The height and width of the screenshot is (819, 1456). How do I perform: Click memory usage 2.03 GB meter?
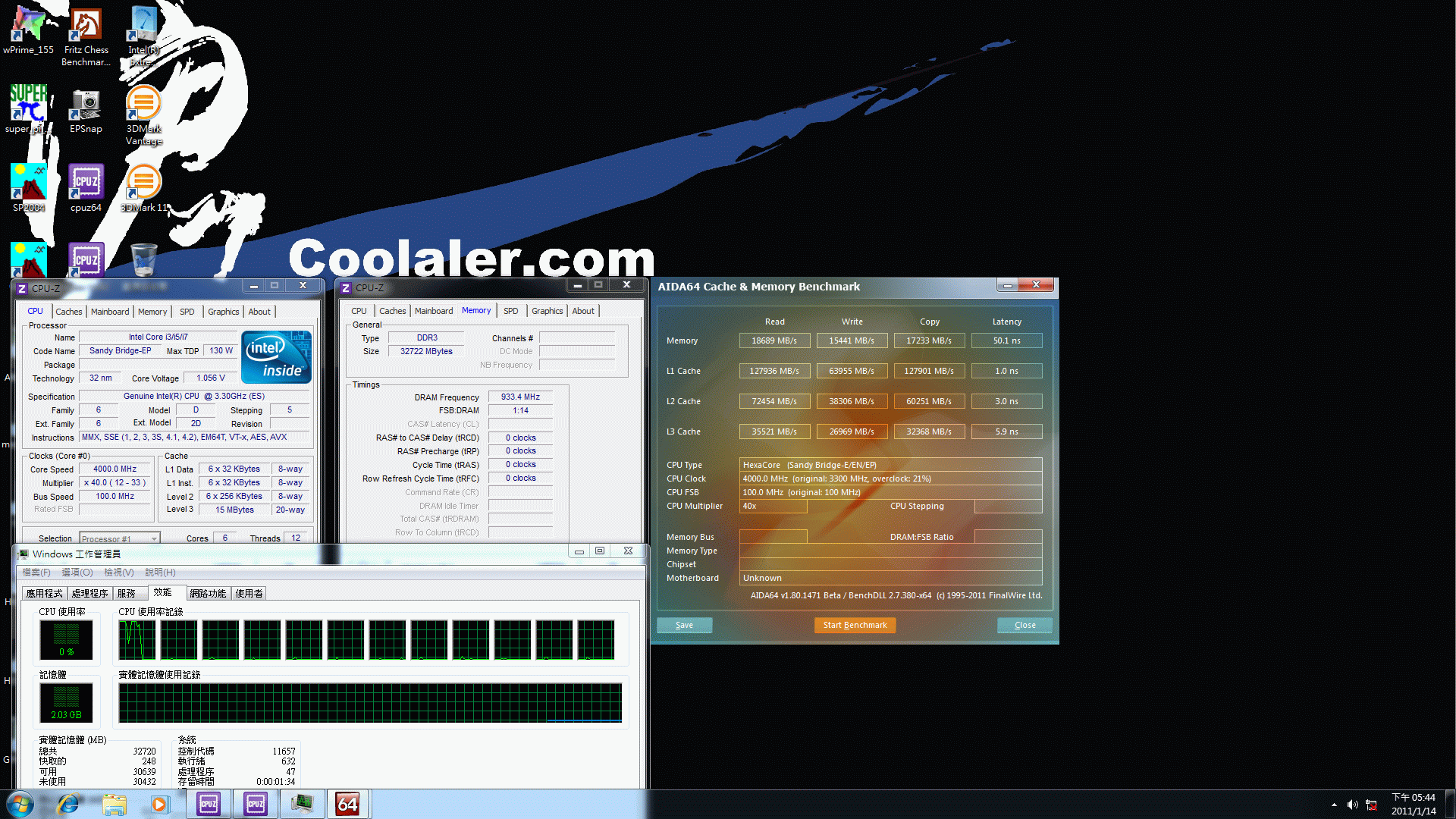click(67, 703)
